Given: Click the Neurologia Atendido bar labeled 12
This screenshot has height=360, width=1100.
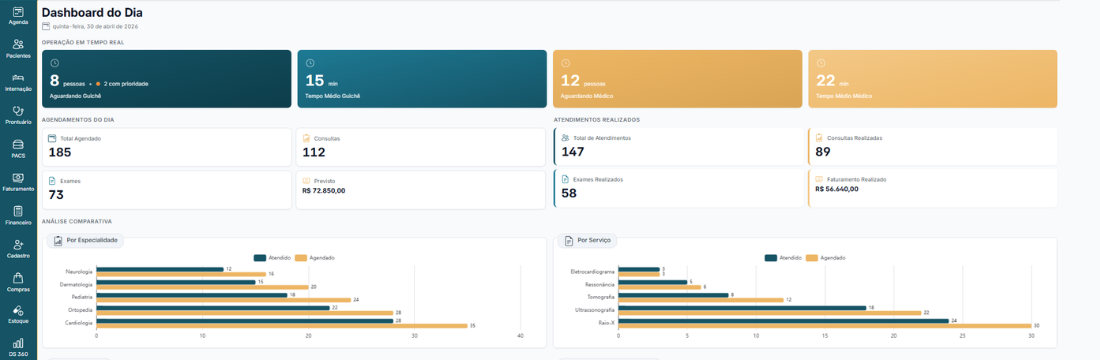Looking at the screenshot, I should click(x=159, y=269).
